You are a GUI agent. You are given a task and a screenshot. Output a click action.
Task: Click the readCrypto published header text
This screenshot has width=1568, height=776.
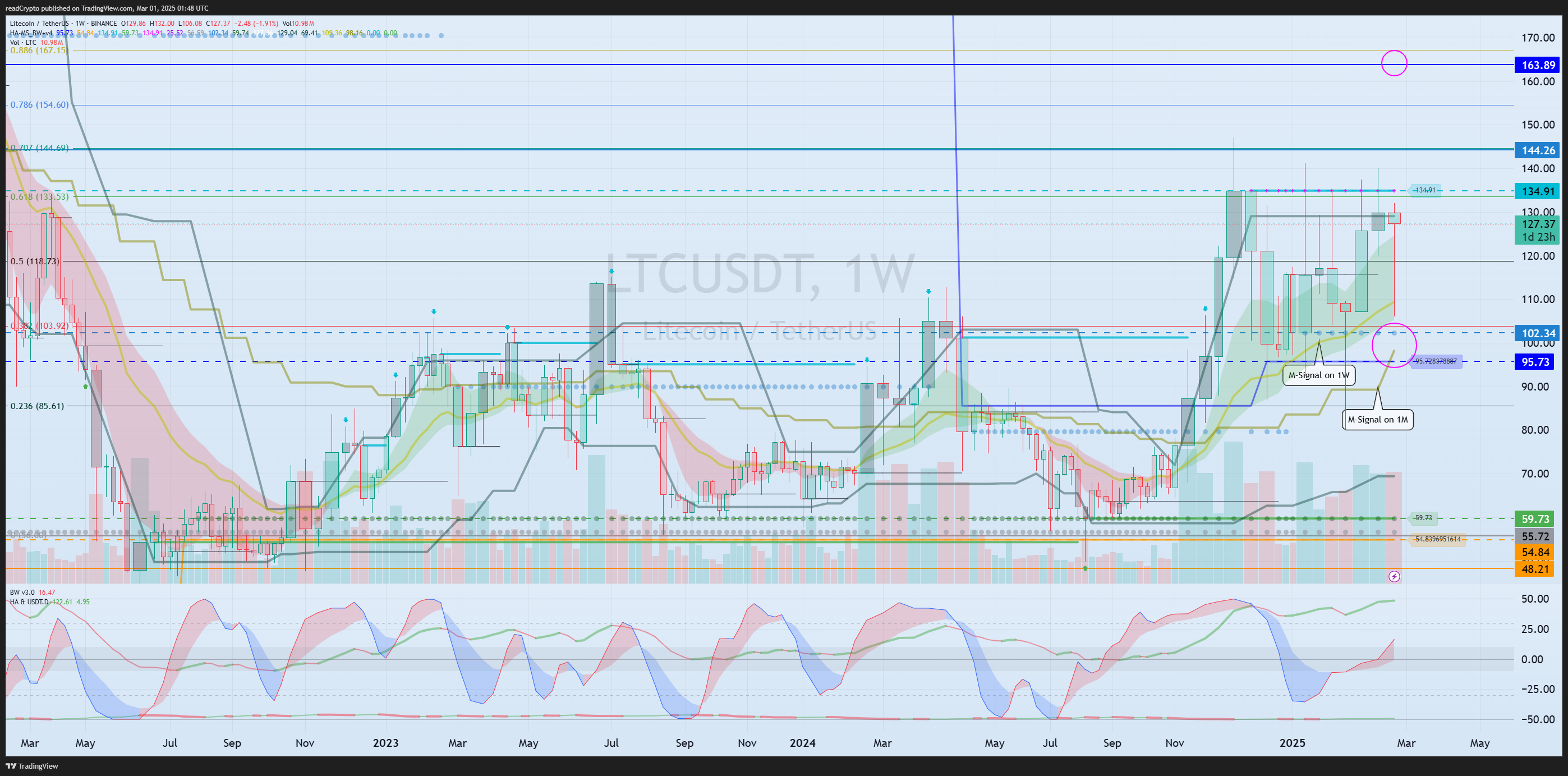click(x=107, y=8)
